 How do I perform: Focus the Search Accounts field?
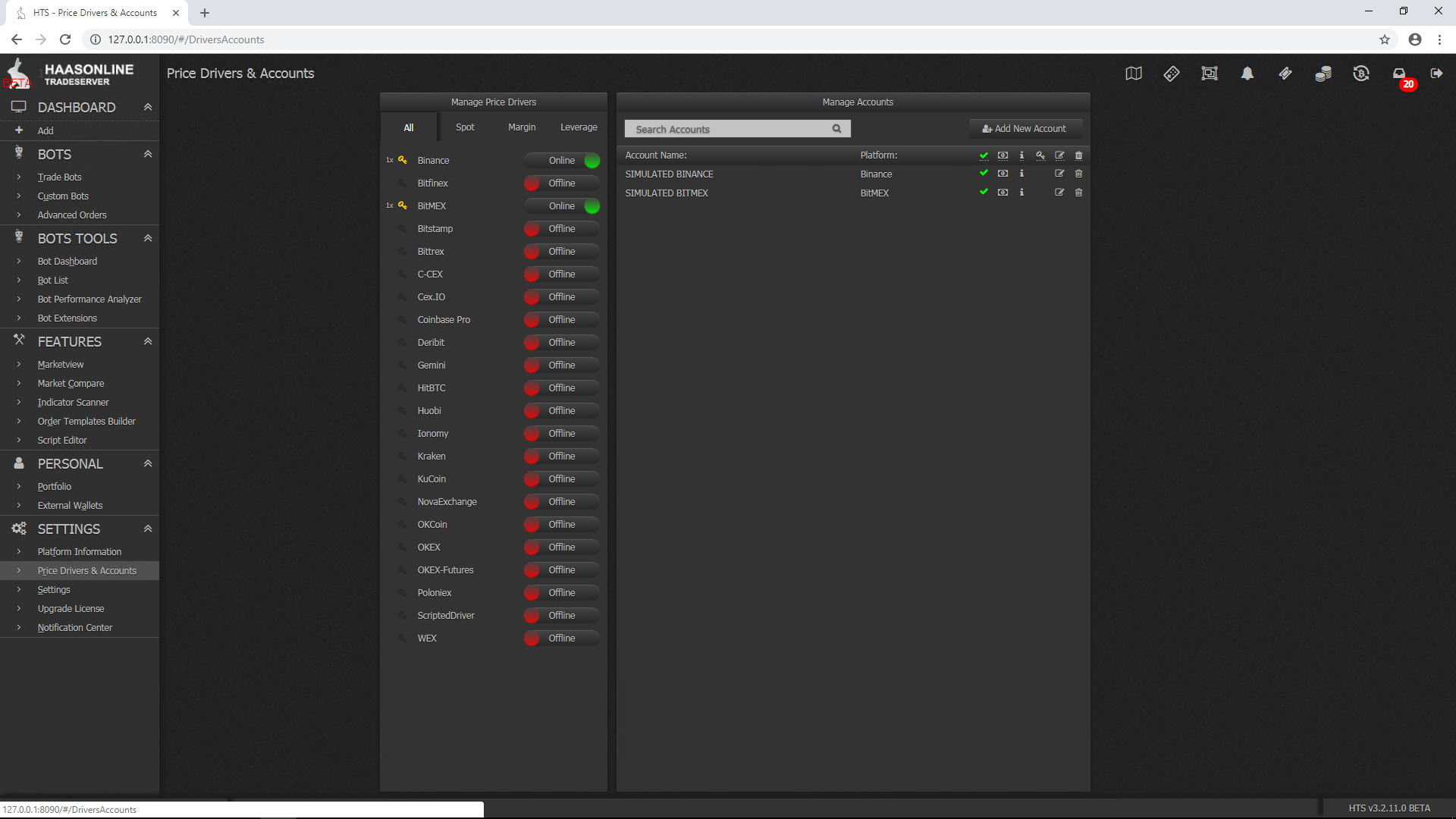pyautogui.click(x=737, y=129)
